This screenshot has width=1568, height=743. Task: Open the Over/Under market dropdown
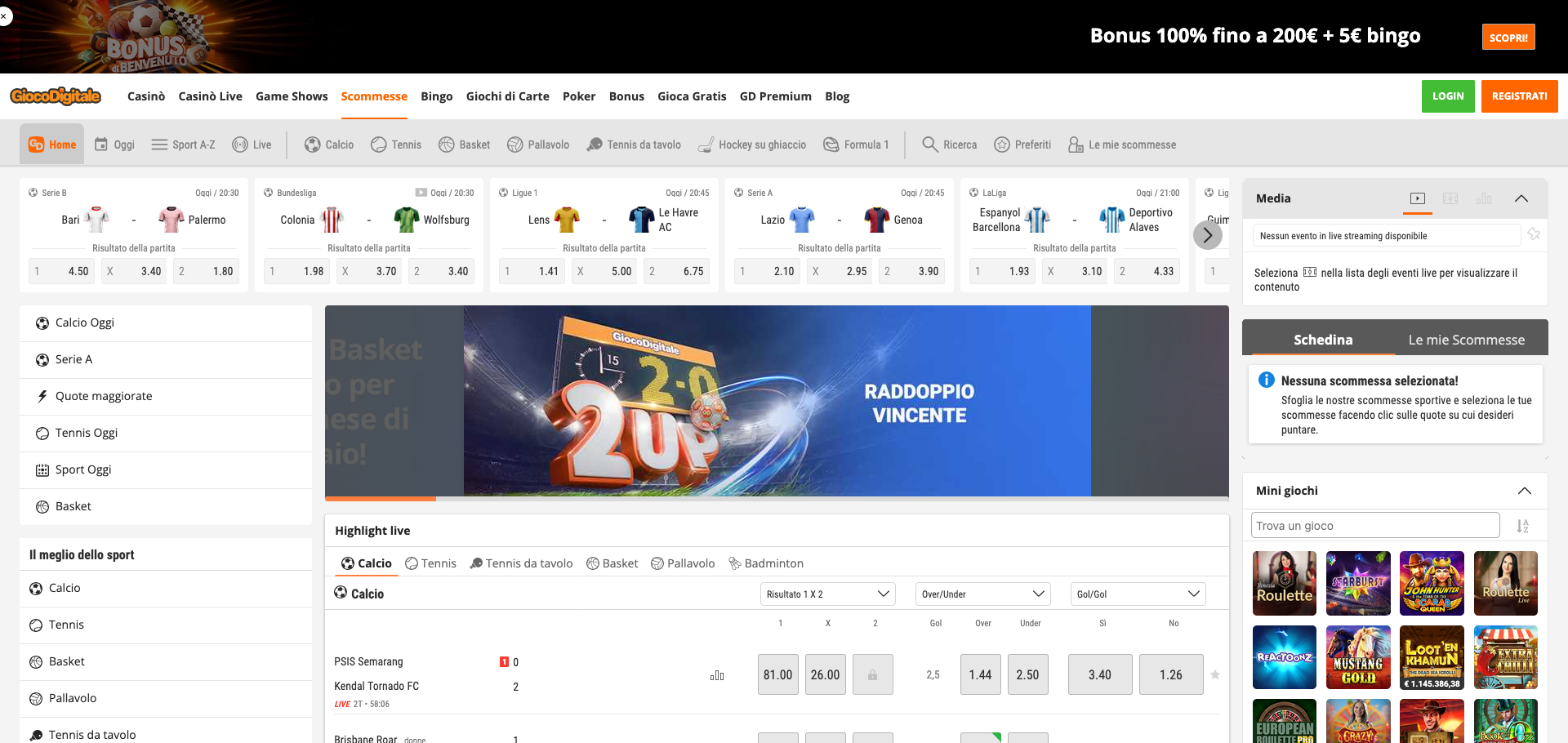(x=982, y=594)
